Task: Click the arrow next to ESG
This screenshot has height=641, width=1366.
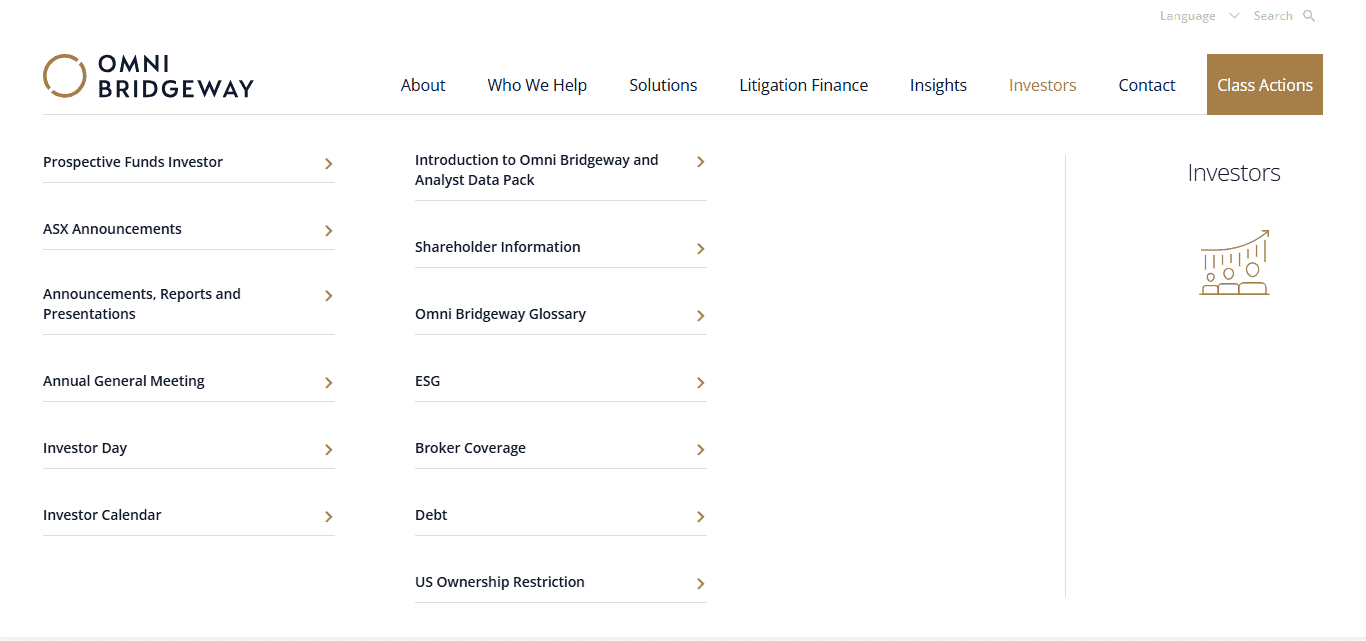Action: (x=700, y=383)
